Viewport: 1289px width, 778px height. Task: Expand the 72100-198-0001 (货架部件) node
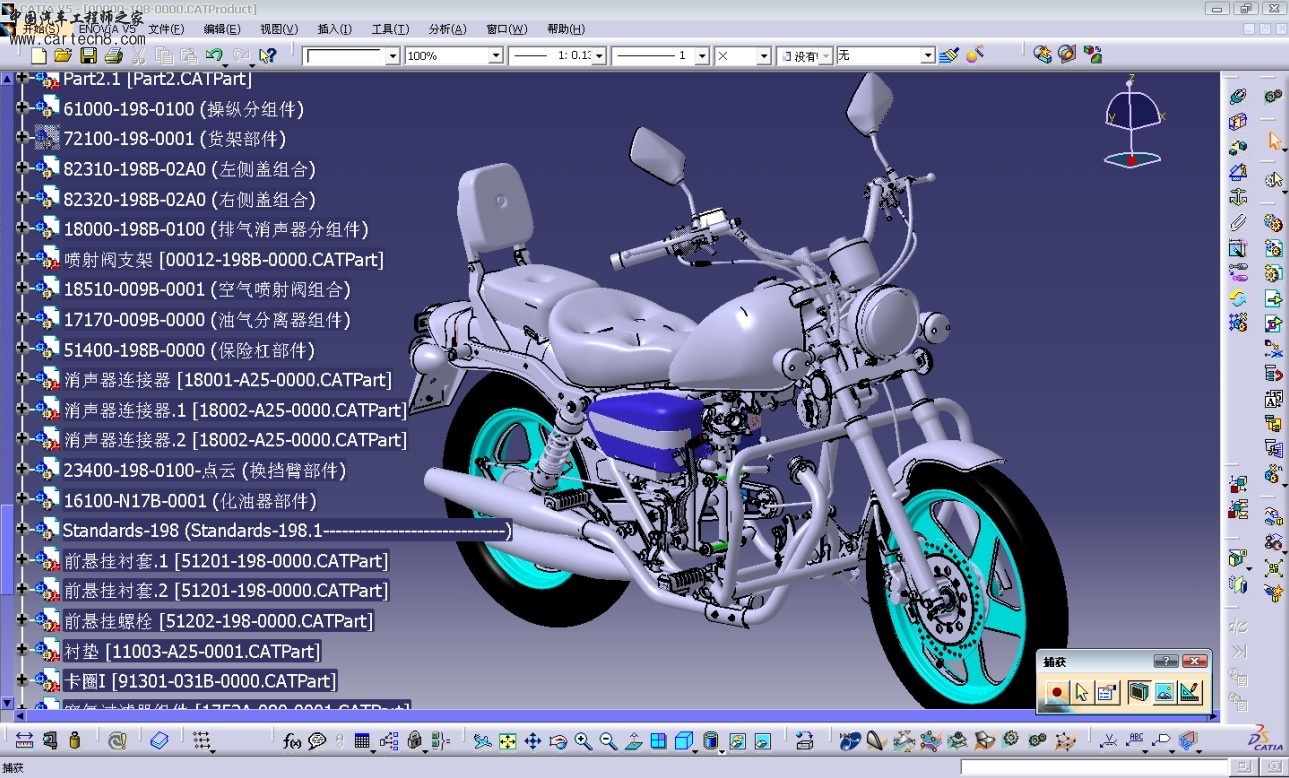pos(22,138)
